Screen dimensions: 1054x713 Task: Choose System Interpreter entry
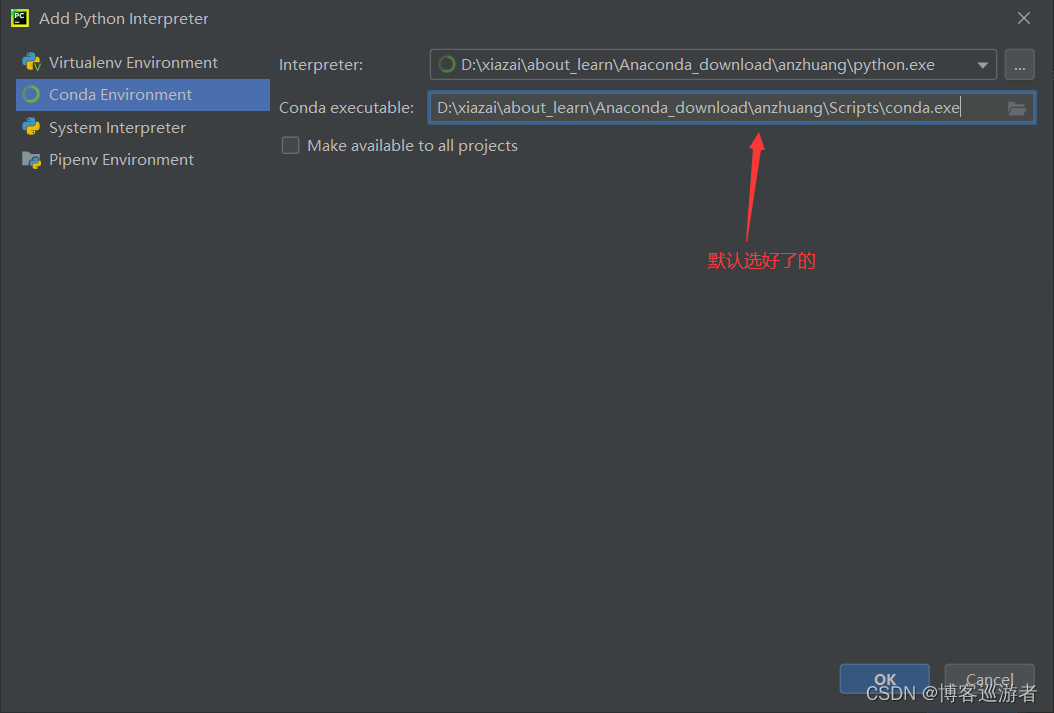(x=143, y=127)
